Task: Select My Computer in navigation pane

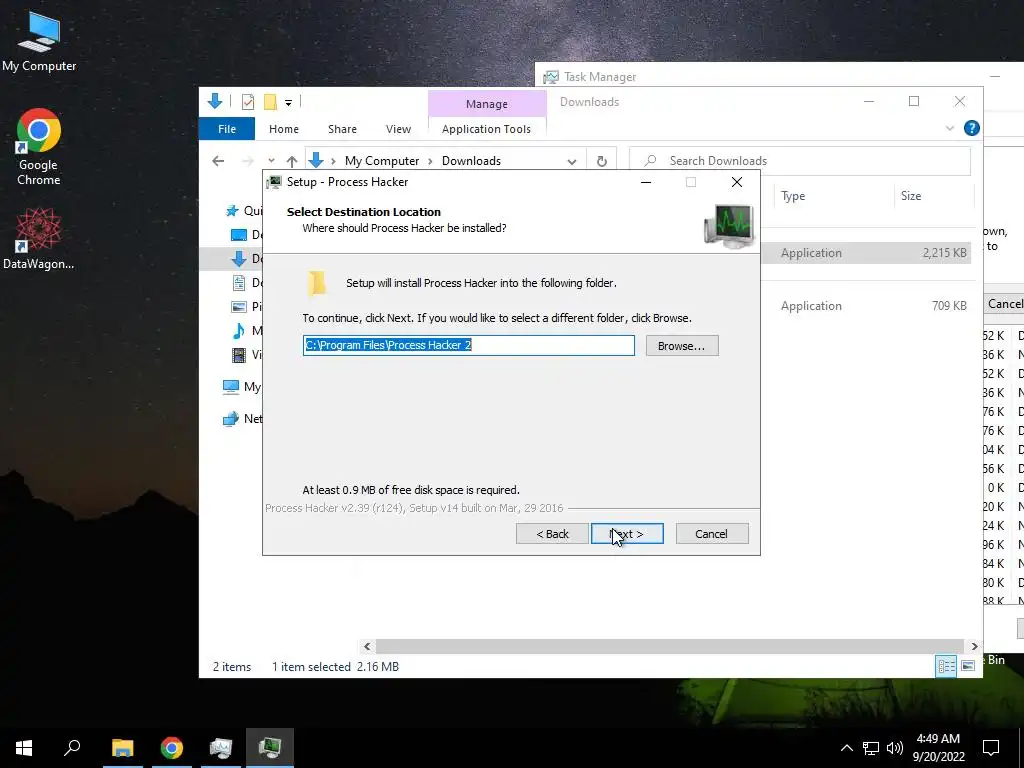Action: pyautogui.click(x=242, y=387)
